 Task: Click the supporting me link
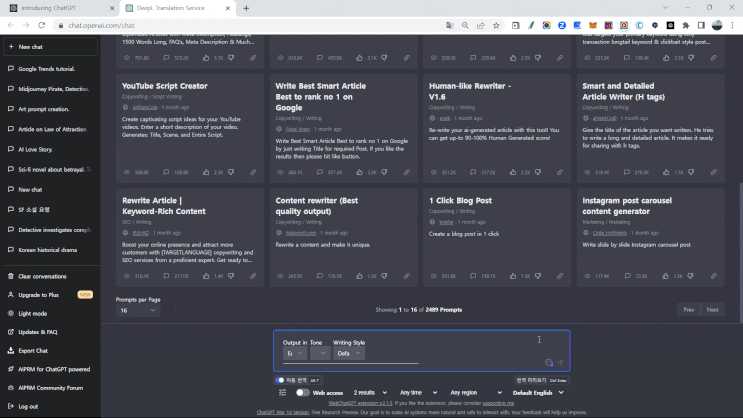pos(498,403)
